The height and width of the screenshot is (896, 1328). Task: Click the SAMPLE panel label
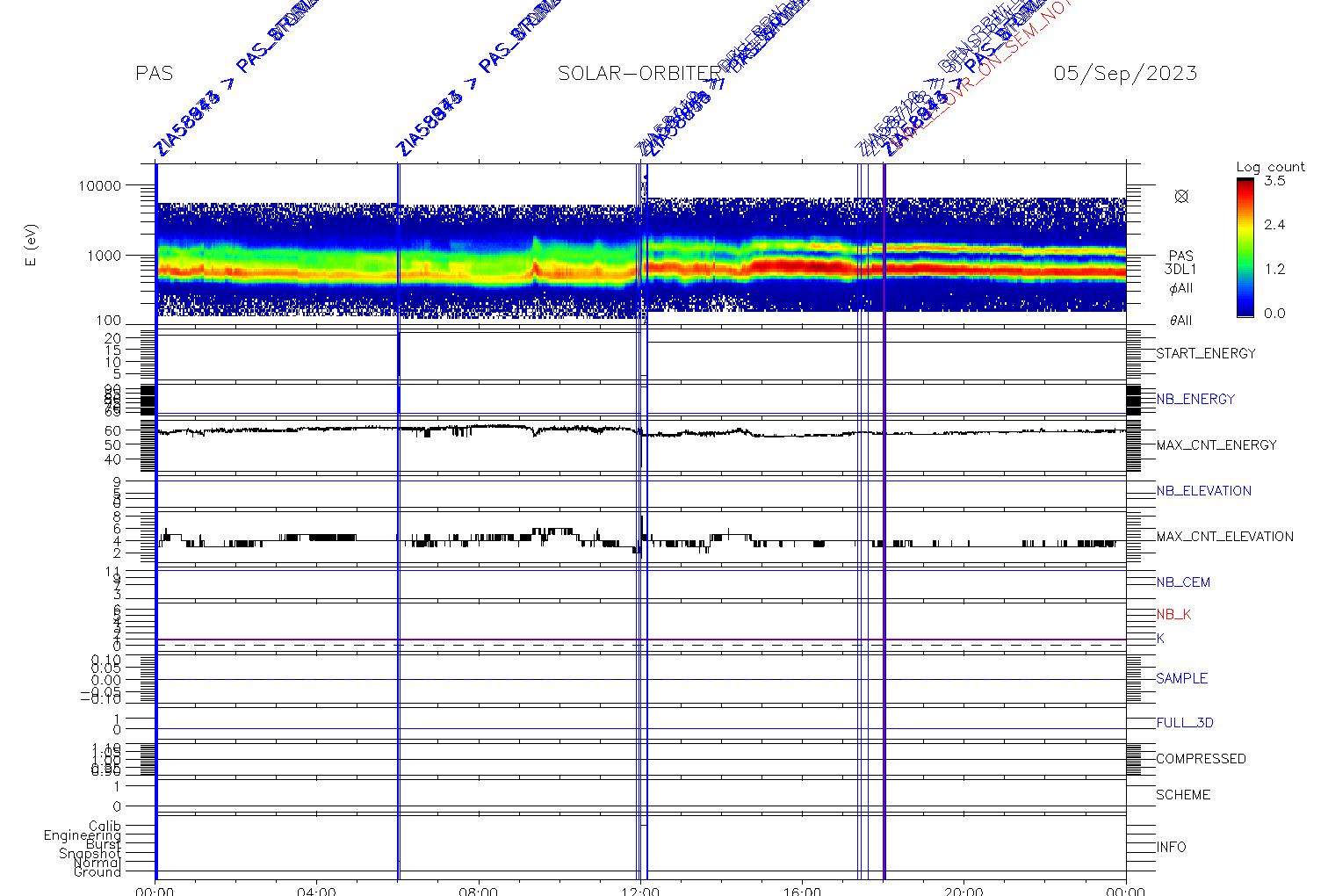(1181, 678)
